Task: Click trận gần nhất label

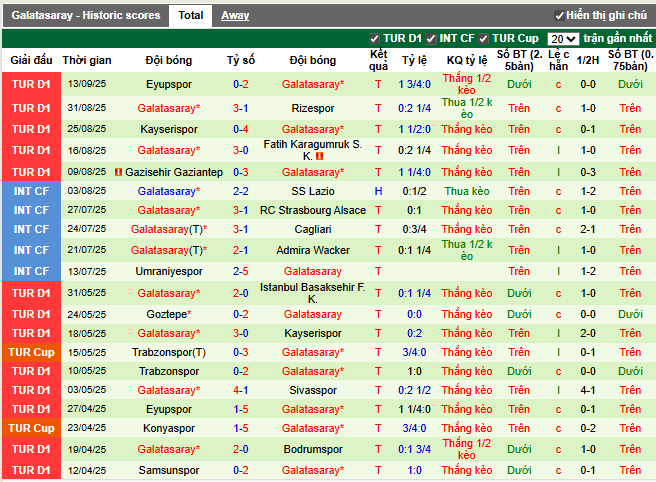Action: point(618,38)
